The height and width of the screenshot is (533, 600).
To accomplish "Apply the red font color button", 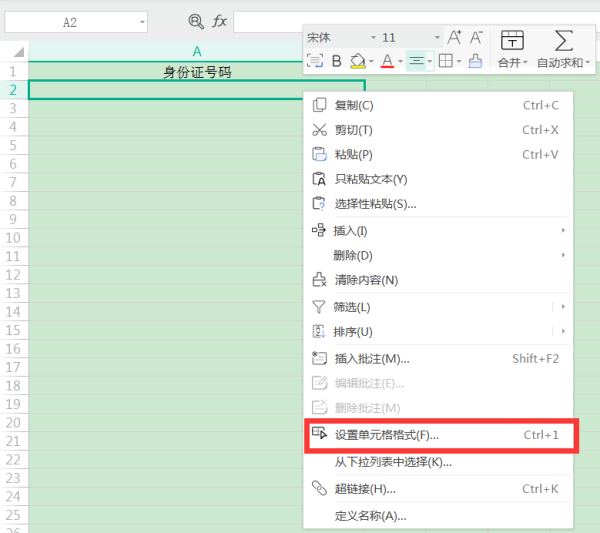I will coord(387,61).
